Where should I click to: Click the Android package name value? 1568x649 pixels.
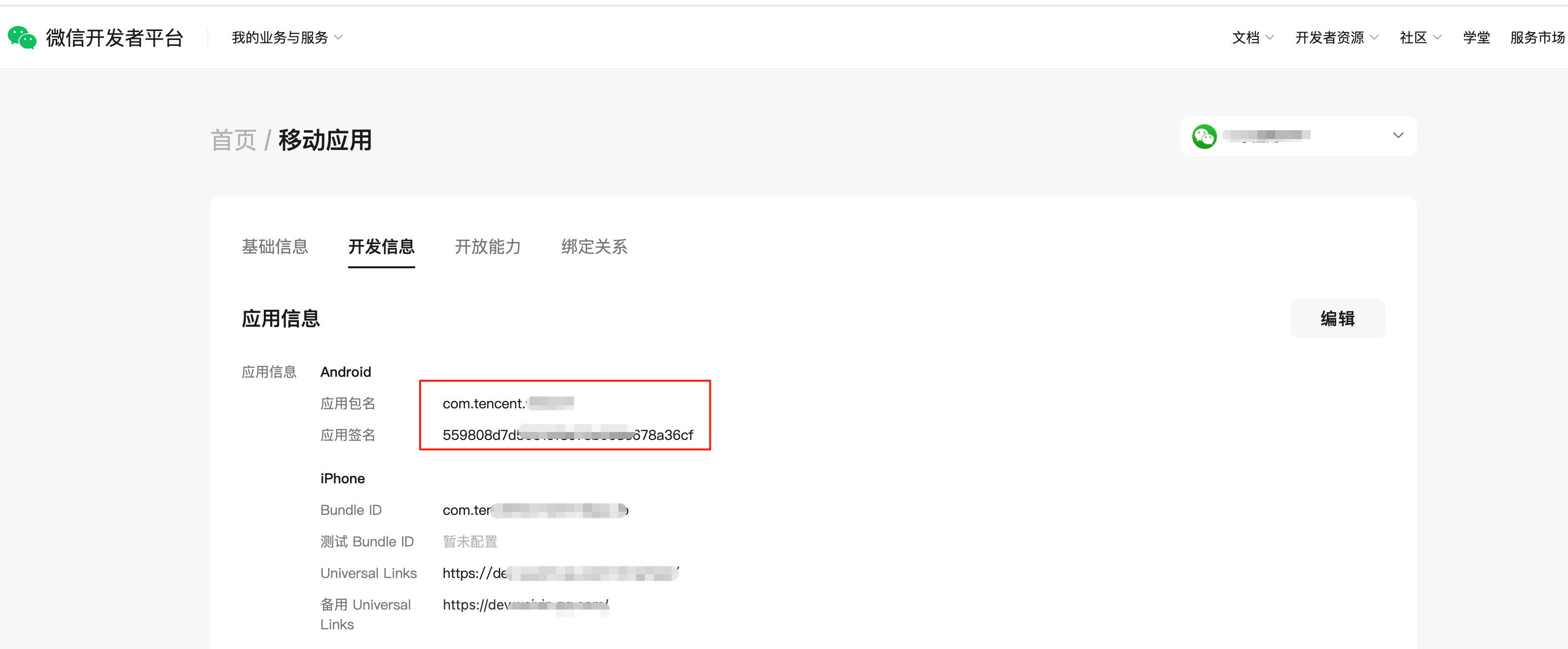508,403
